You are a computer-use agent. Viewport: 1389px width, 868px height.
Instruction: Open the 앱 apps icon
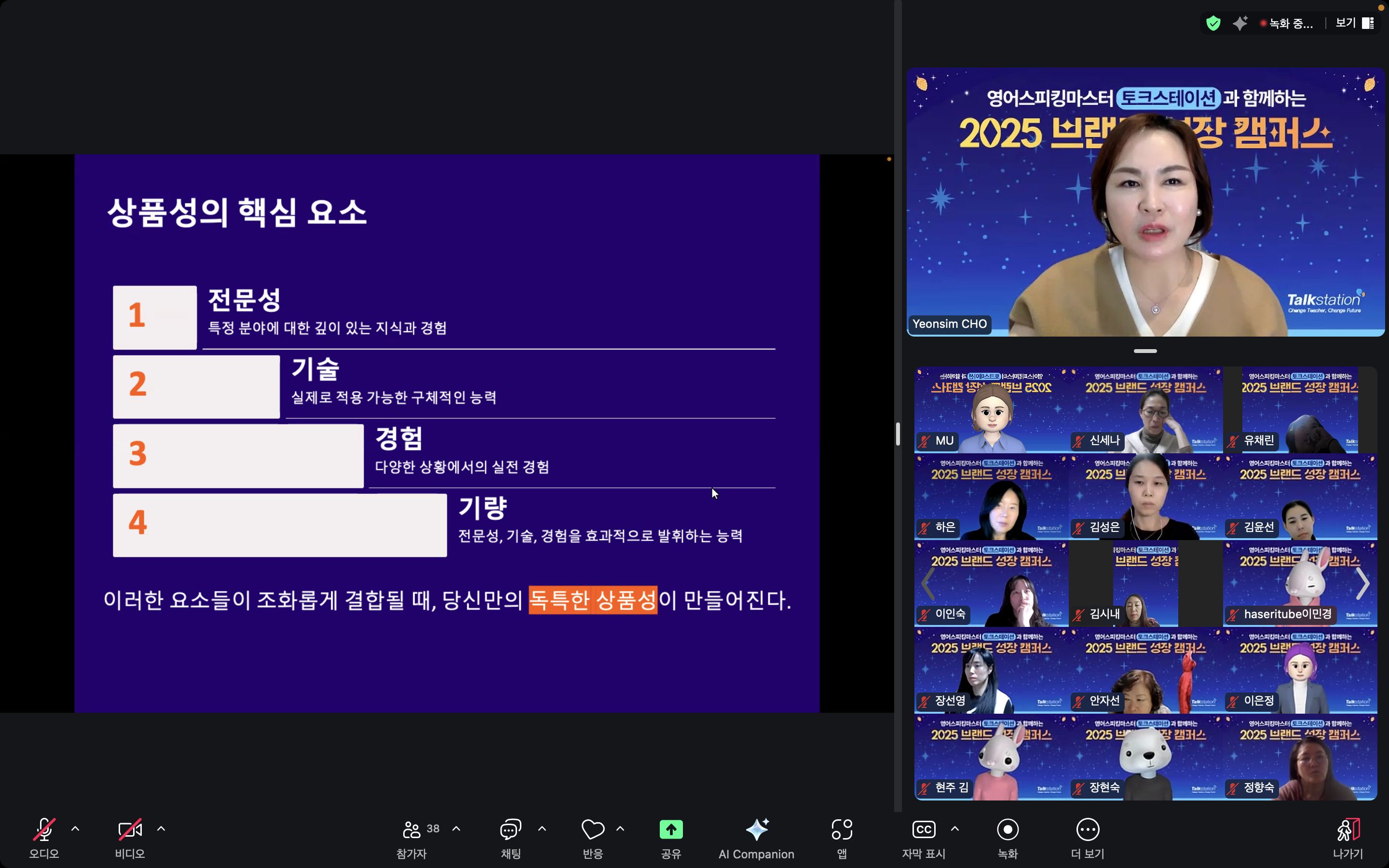pyautogui.click(x=842, y=830)
